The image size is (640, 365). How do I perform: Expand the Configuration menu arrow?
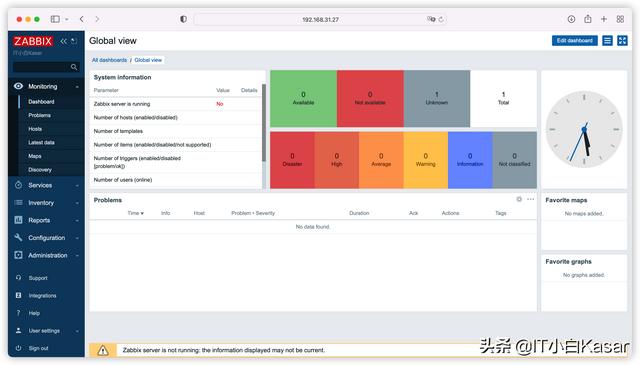point(77,238)
